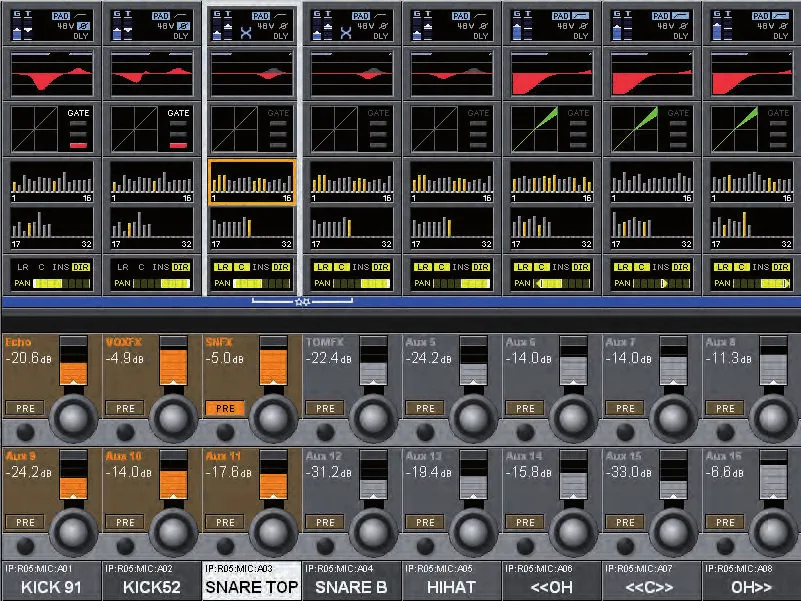
Task: Open the OH>> channel EQ curve display
Action: tap(751, 74)
